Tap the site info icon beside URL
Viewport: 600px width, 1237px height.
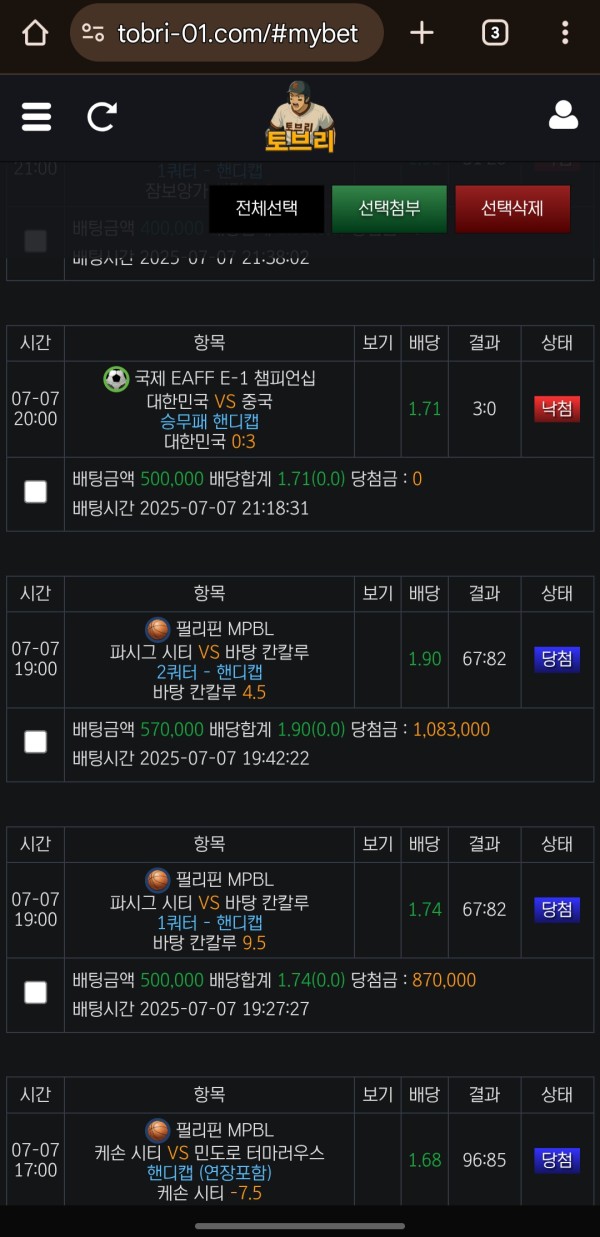(x=93, y=33)
